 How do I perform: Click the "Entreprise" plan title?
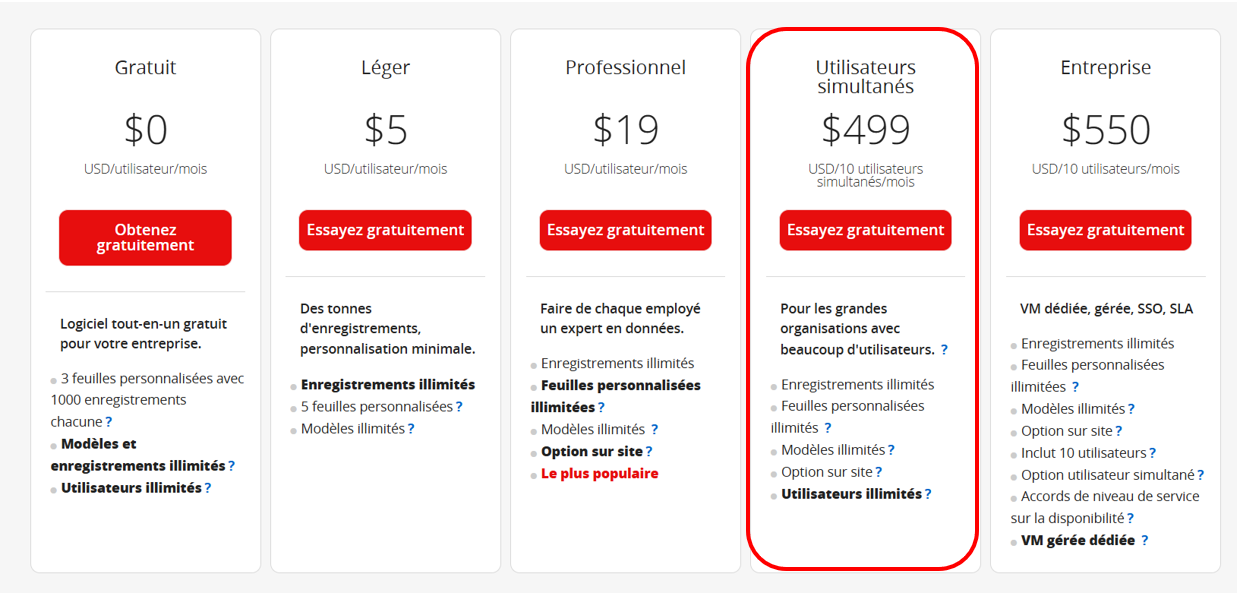1105,68
